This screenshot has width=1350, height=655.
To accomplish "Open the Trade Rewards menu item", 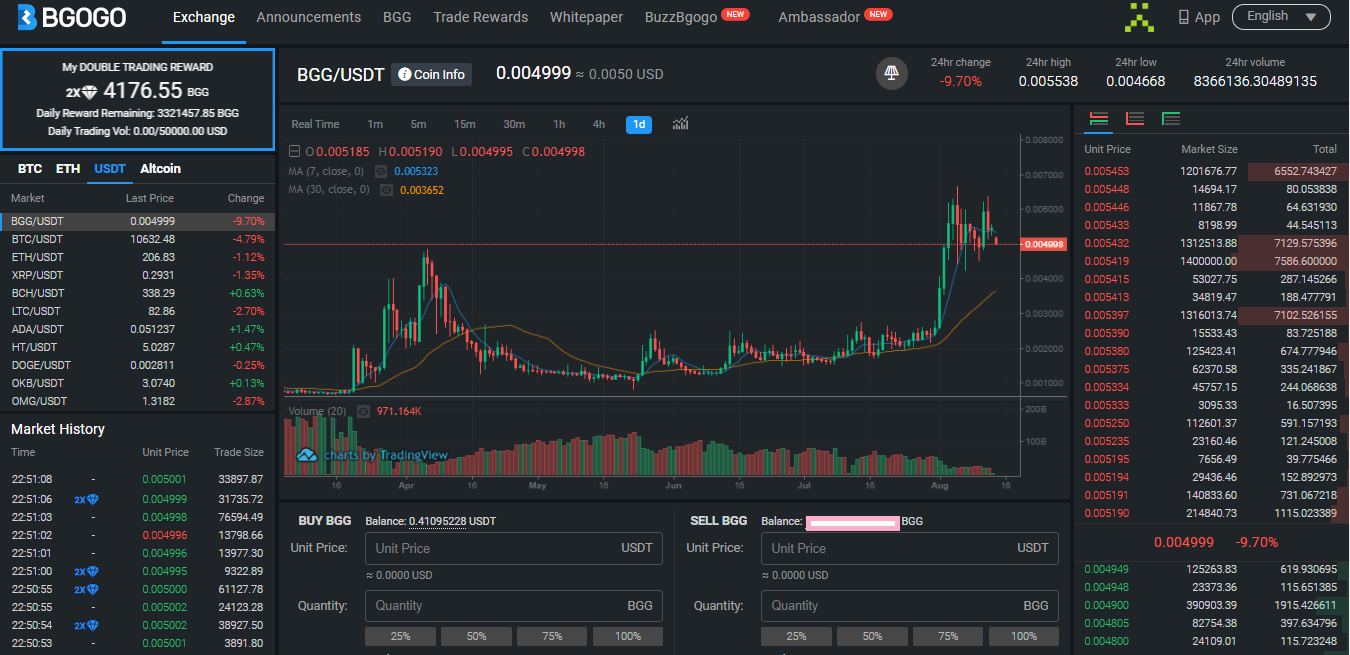I will [x=480, y=17].
